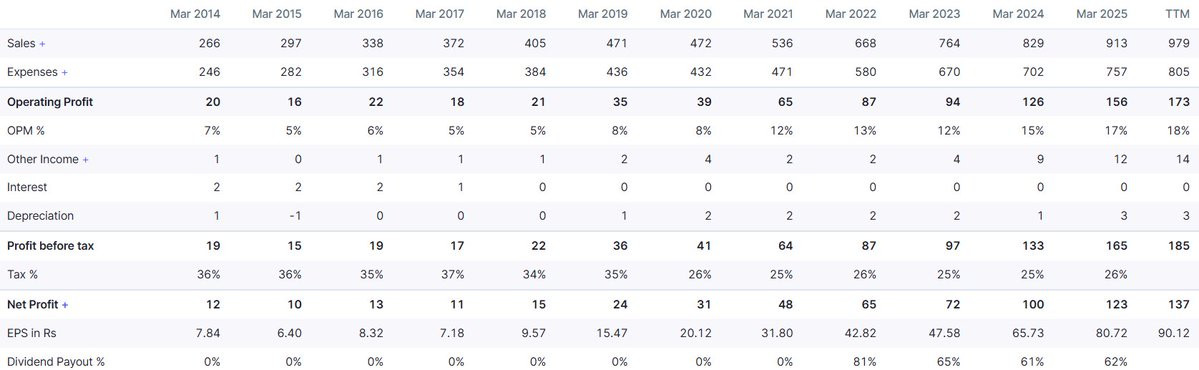Click the Mar 2025 column header

click(x=1101, y=15)
